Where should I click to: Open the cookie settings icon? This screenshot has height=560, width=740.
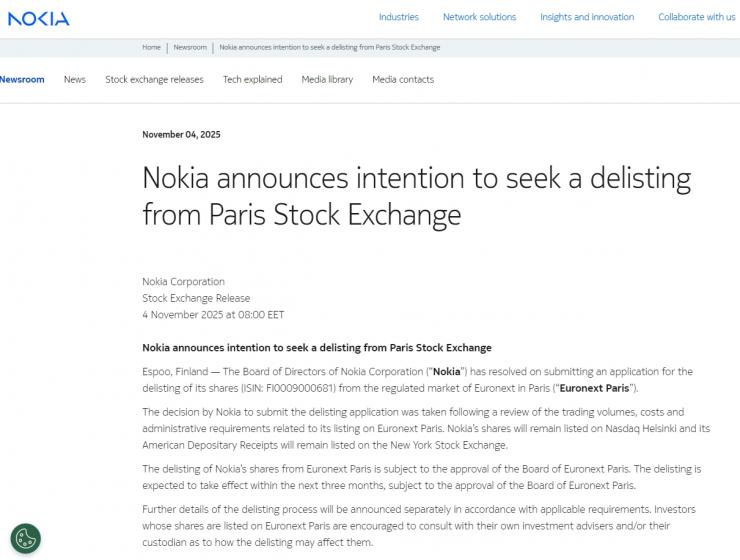25,539
